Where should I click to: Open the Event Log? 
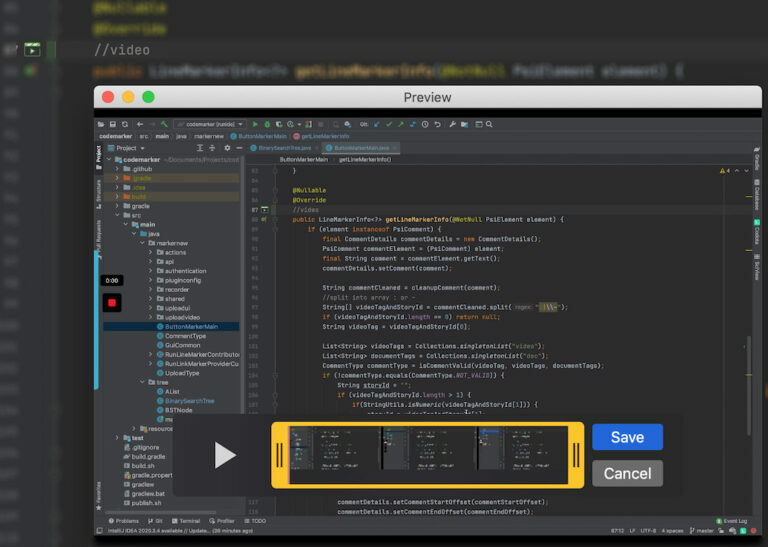coord(732,521)
